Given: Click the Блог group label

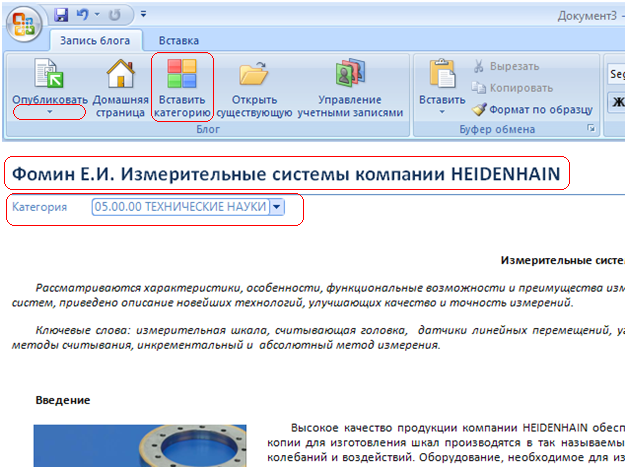Looking at the screenshot, I should [208, 129].
